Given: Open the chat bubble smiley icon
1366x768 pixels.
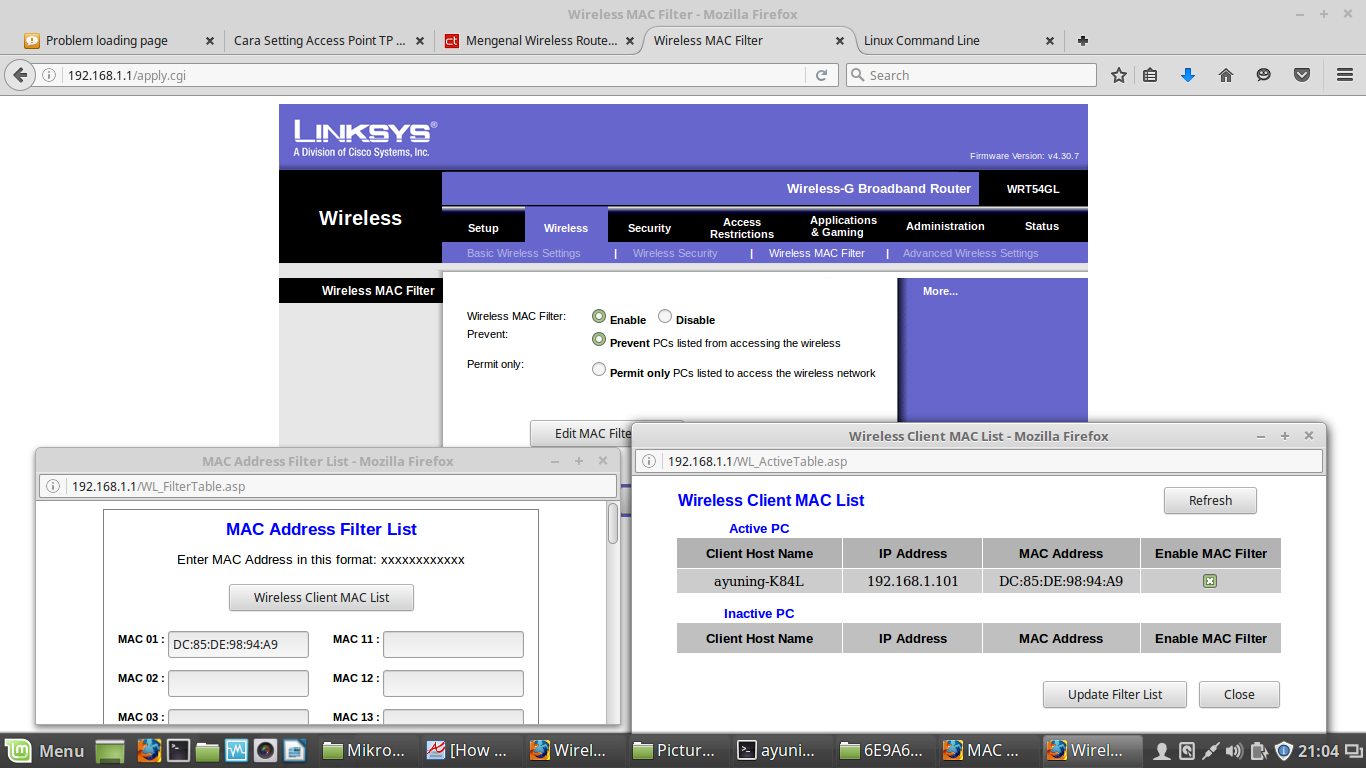Looking at the screenshot, I should pyautogui.click(x=1264, y=75).
